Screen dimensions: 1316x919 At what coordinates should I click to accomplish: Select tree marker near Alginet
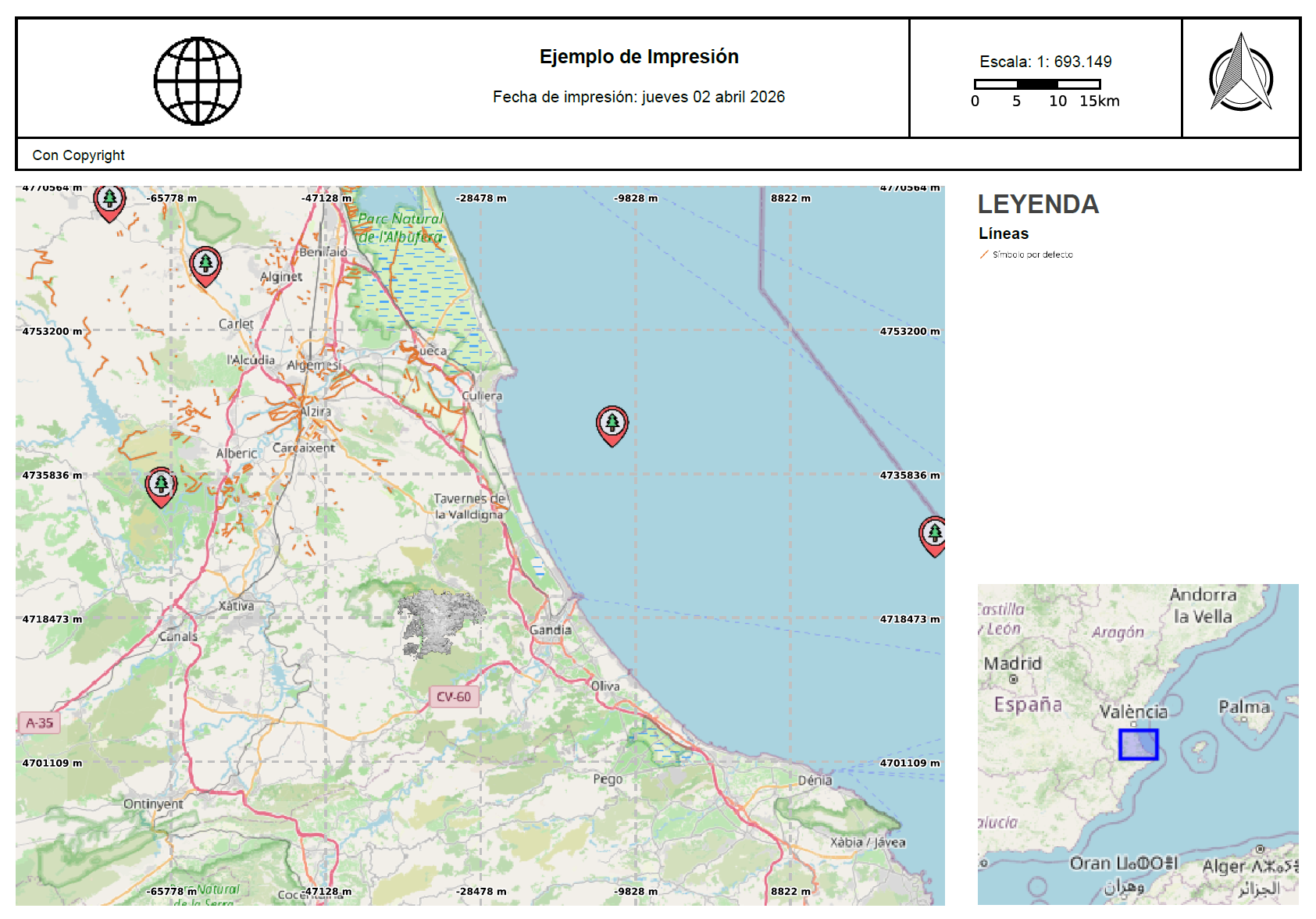tap(205, 266)
